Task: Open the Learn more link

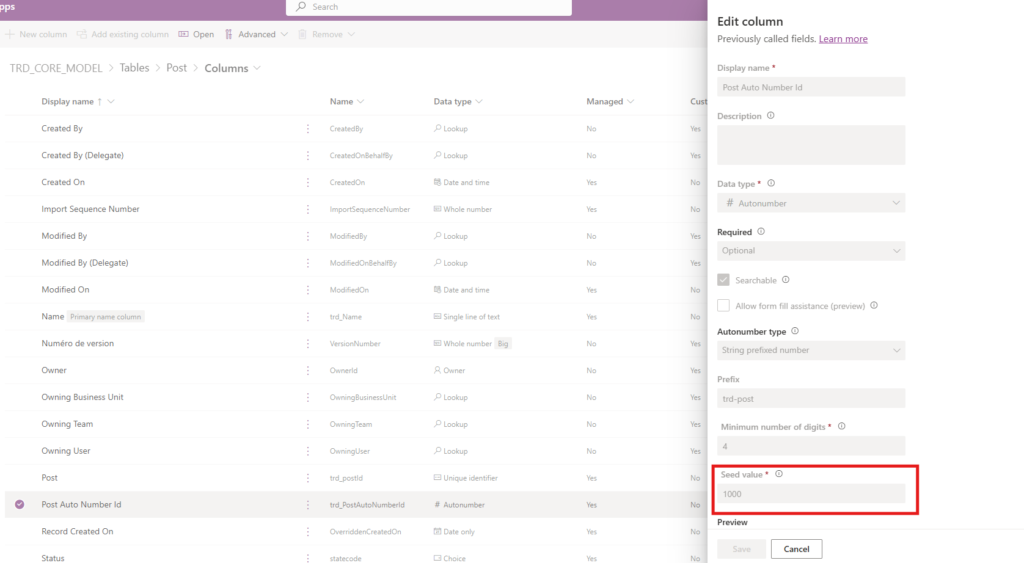Action: [843, 39]
